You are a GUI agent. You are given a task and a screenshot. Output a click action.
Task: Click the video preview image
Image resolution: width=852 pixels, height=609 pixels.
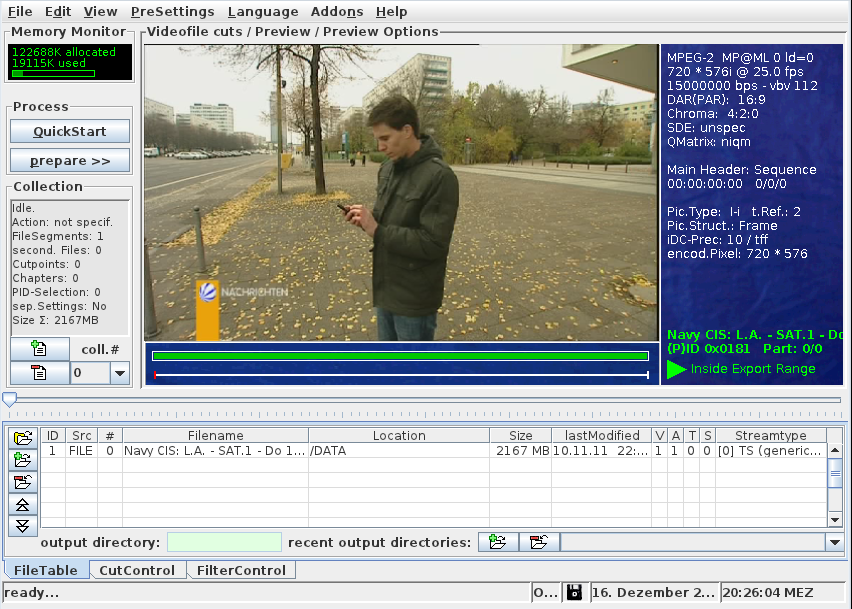click(x=401, y=193)
